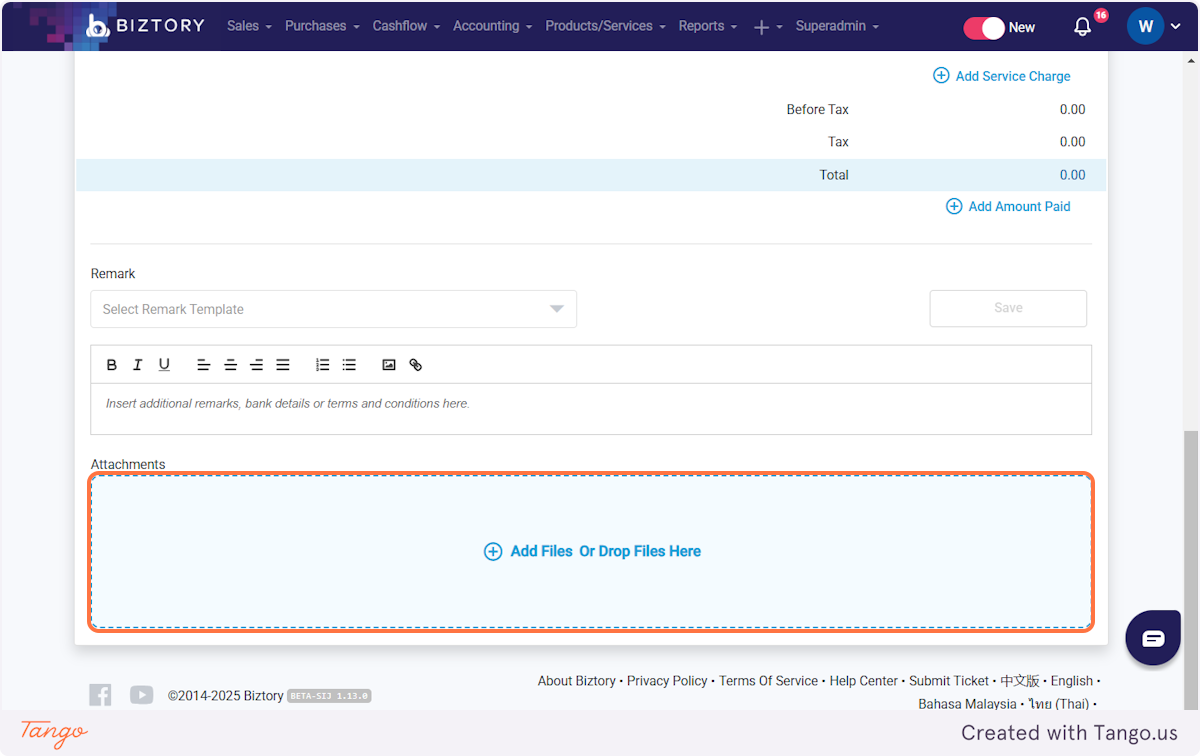Insert image into remark
This screenshot has height=756, width=1200.
tap(389, 365)
